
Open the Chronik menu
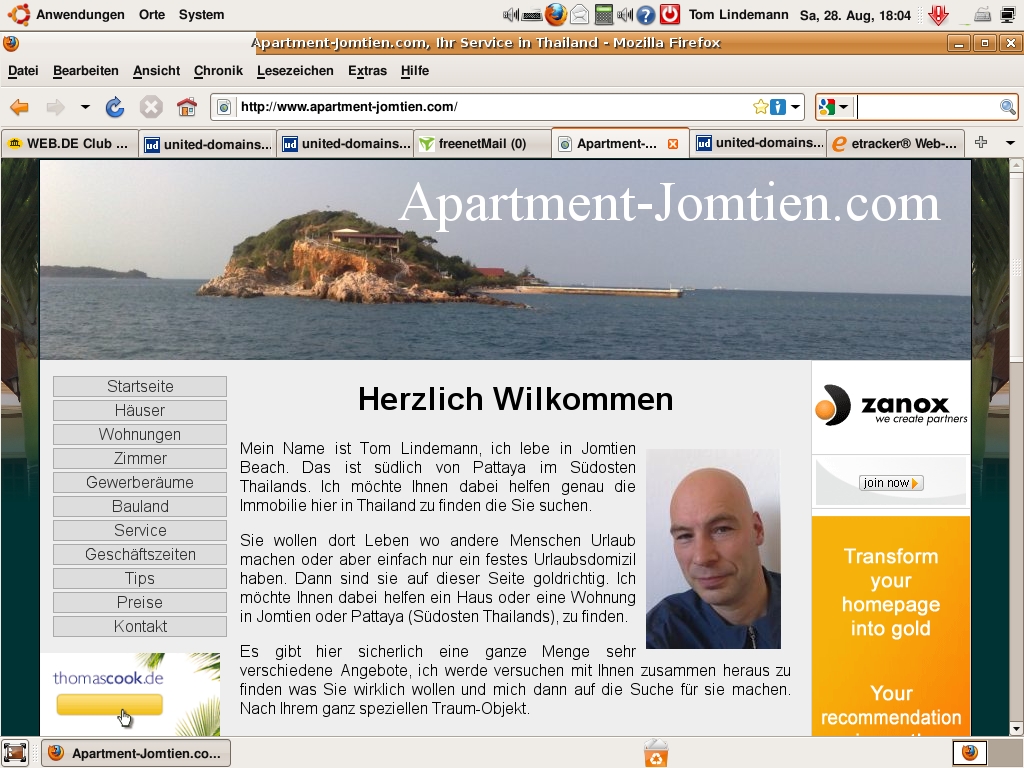218,71
